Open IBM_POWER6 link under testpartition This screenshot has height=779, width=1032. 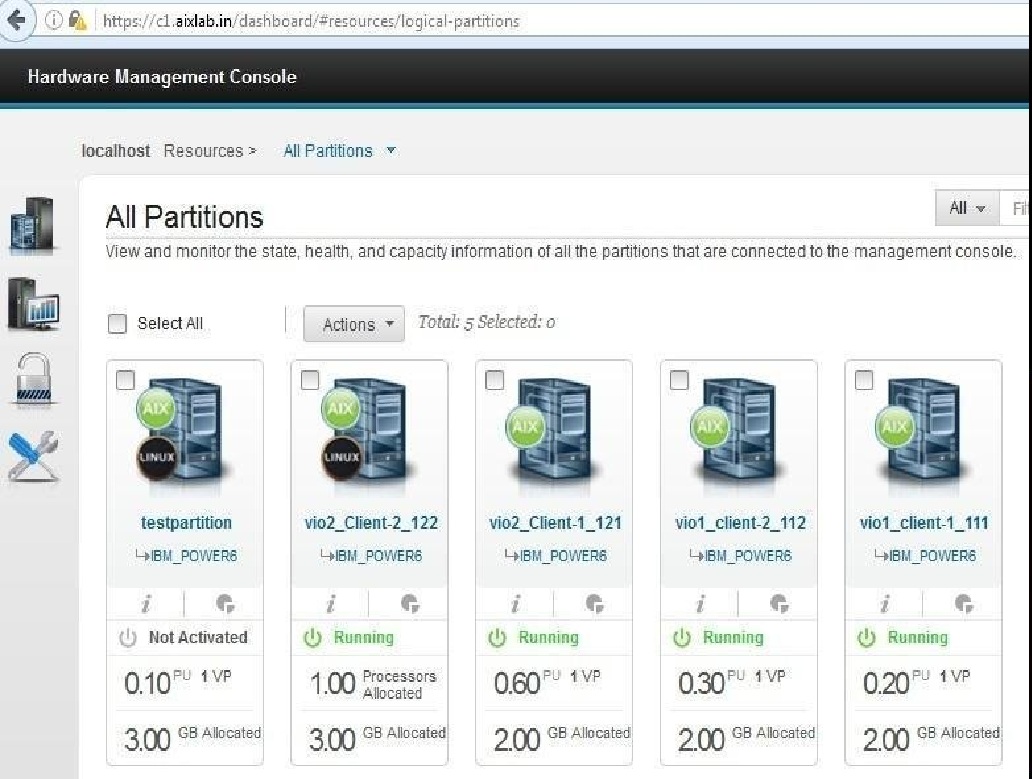194,556
